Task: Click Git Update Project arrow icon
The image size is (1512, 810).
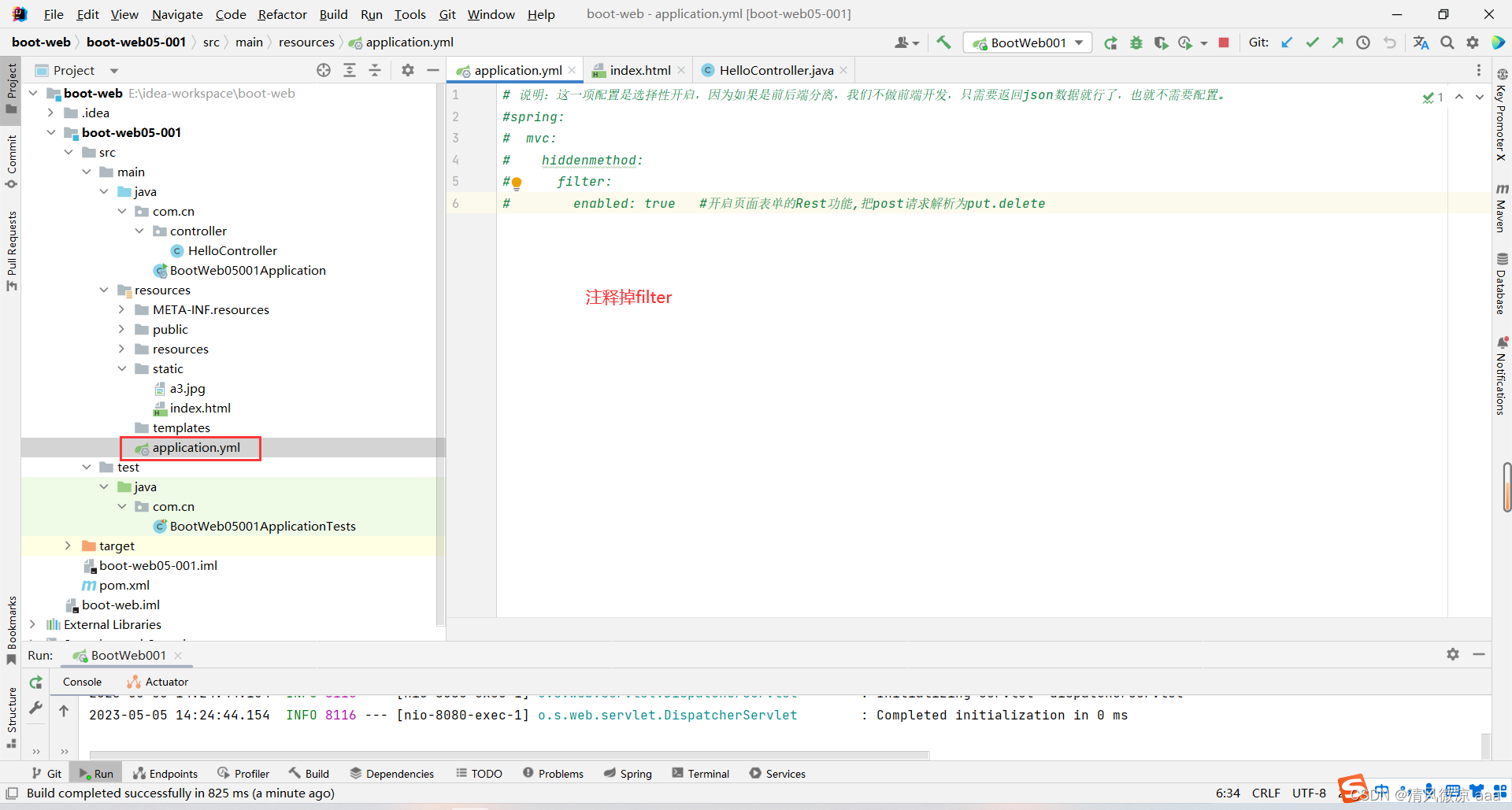Action: 1287,43
